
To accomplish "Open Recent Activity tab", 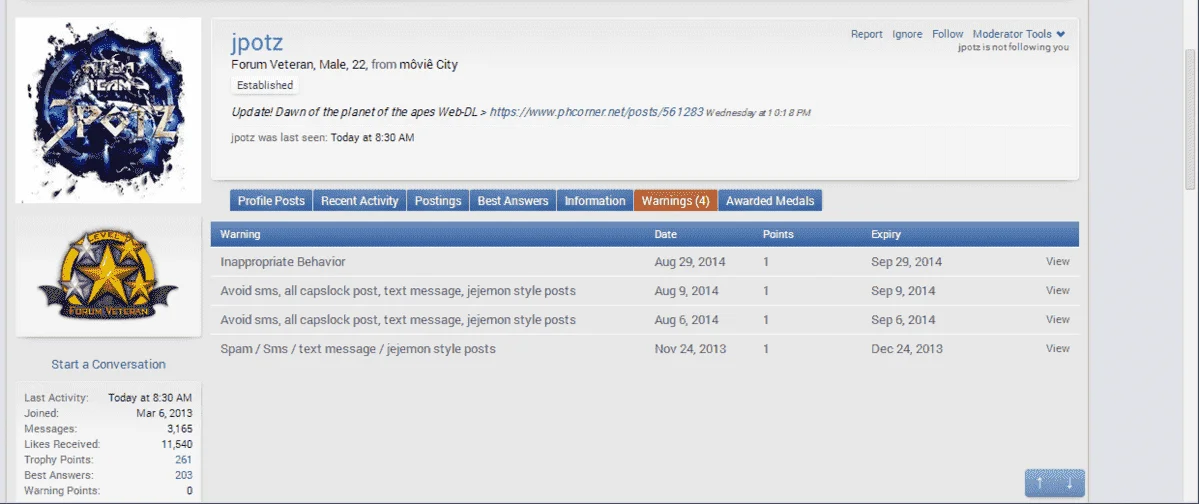I will 359,200.
